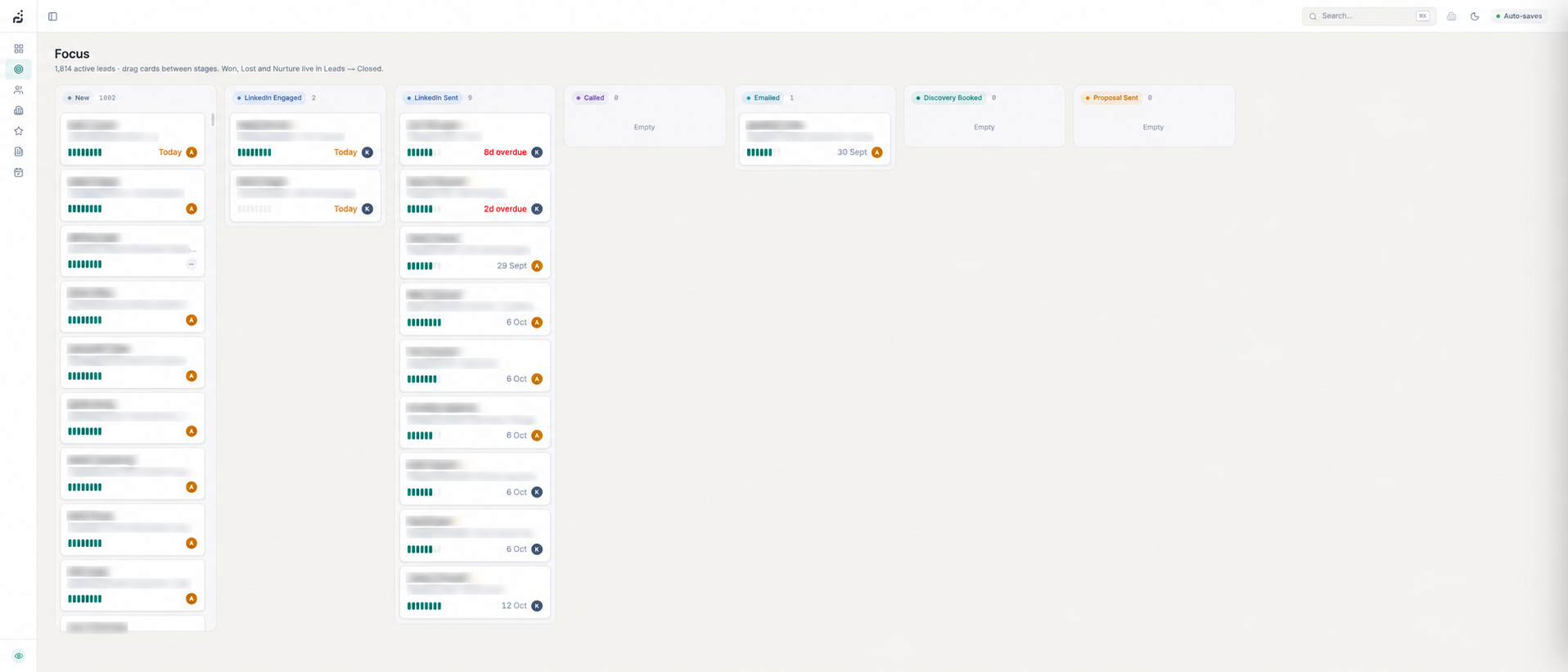Click the app logo in top-left corner

coord(18,16)
